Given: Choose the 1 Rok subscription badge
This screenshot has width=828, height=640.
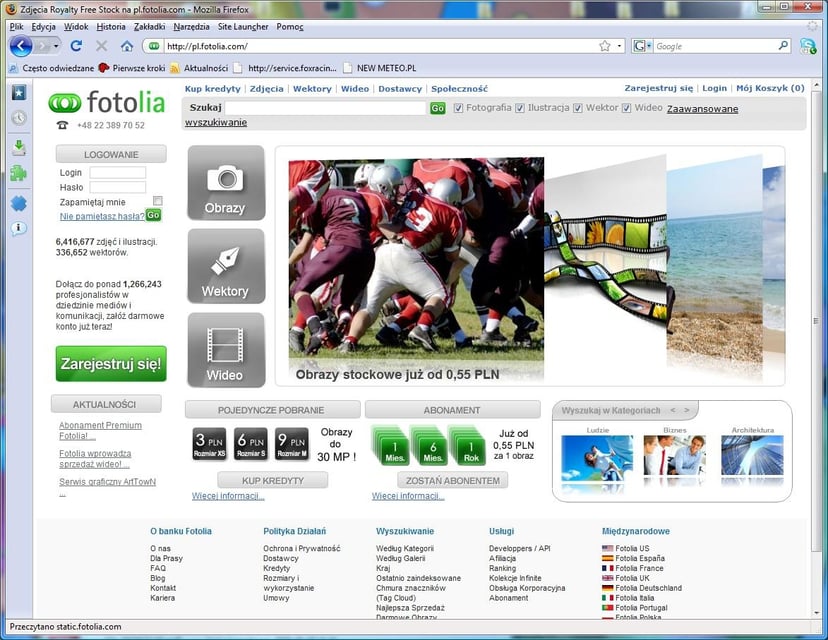Looking at the screenshot, I should [x=468, y=447].
